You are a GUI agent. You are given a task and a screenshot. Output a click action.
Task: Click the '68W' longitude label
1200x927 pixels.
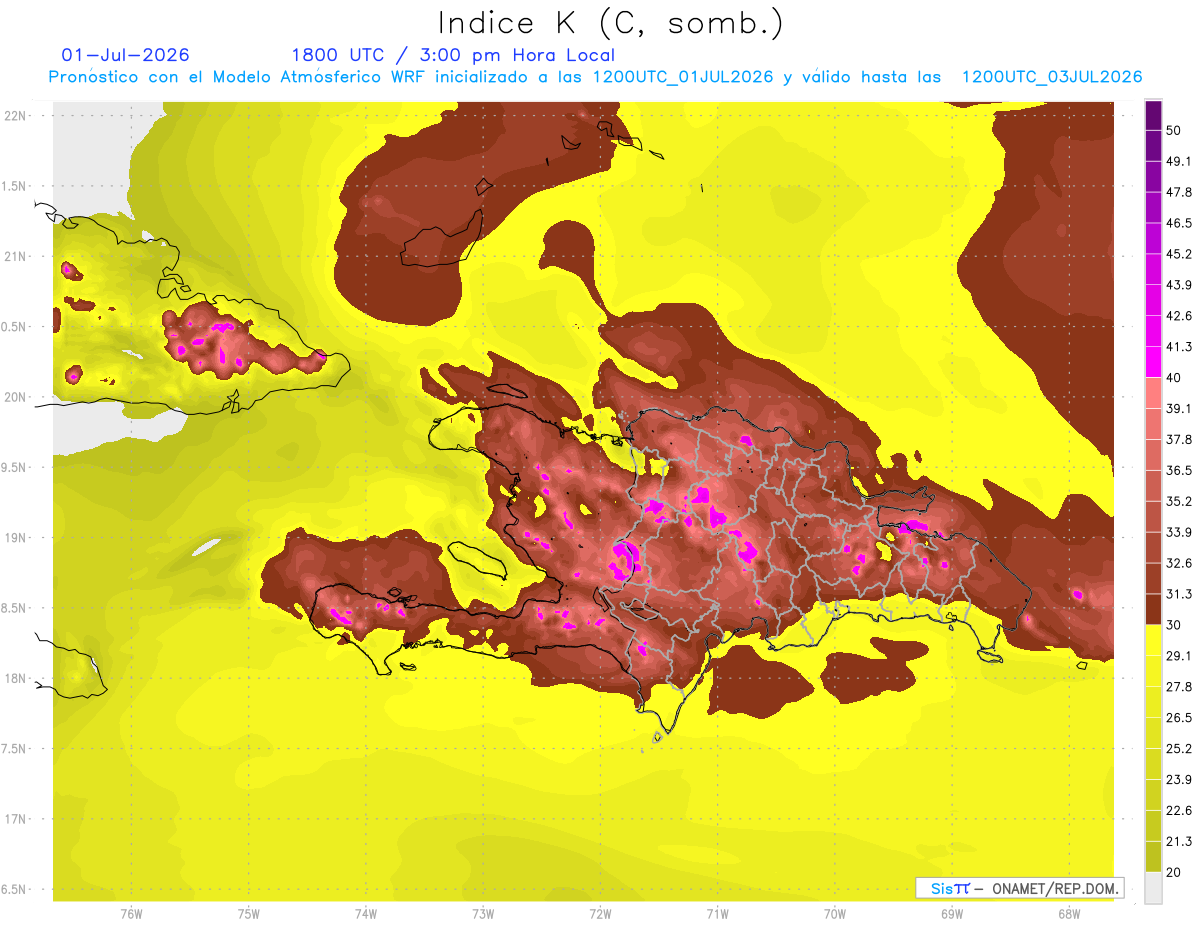pos(1069,914)
